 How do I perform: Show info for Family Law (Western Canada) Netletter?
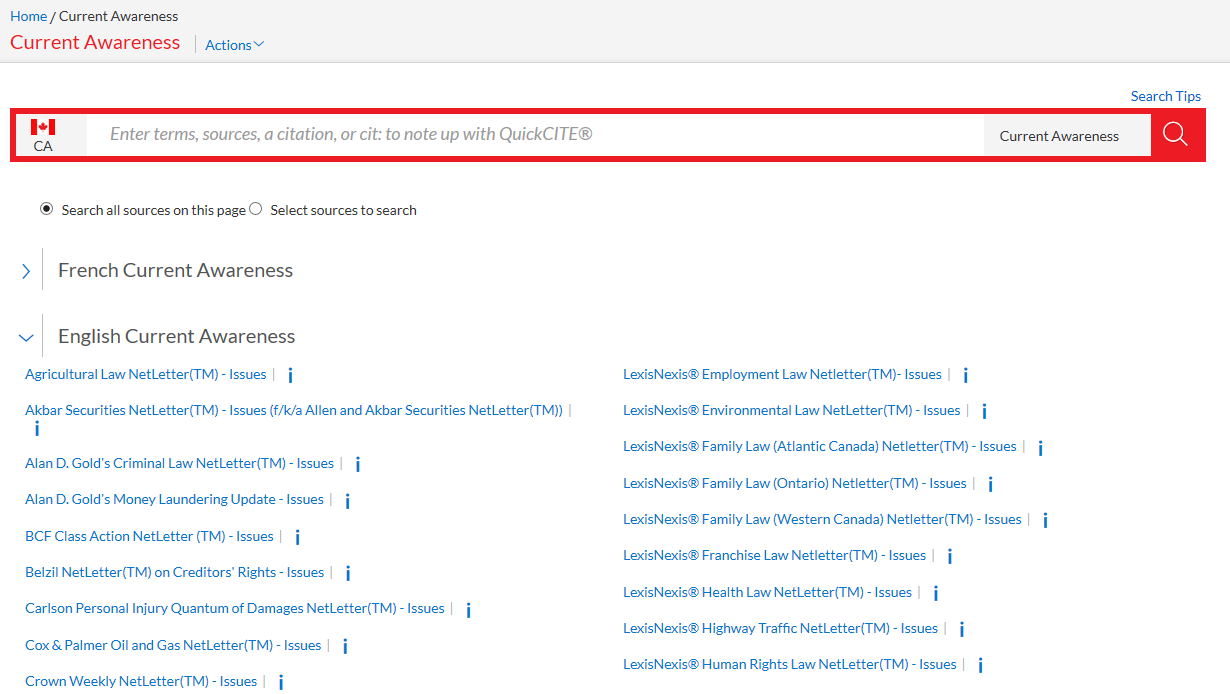[x=1045, y=520]
